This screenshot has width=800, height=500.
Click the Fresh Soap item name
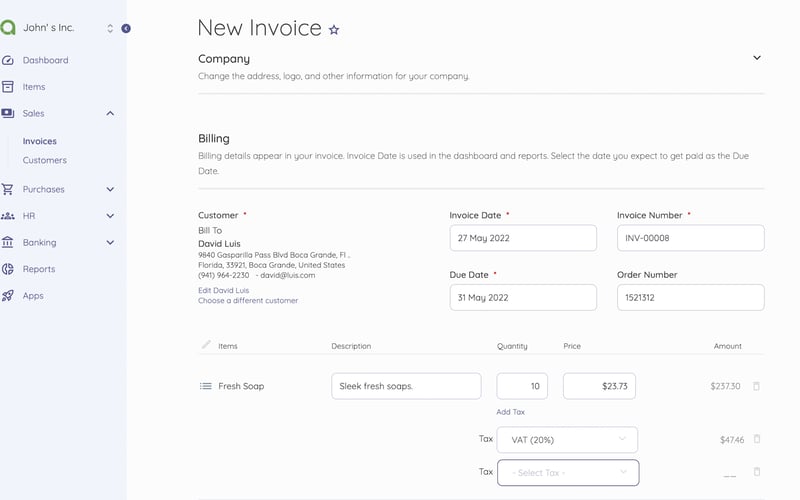241,386
